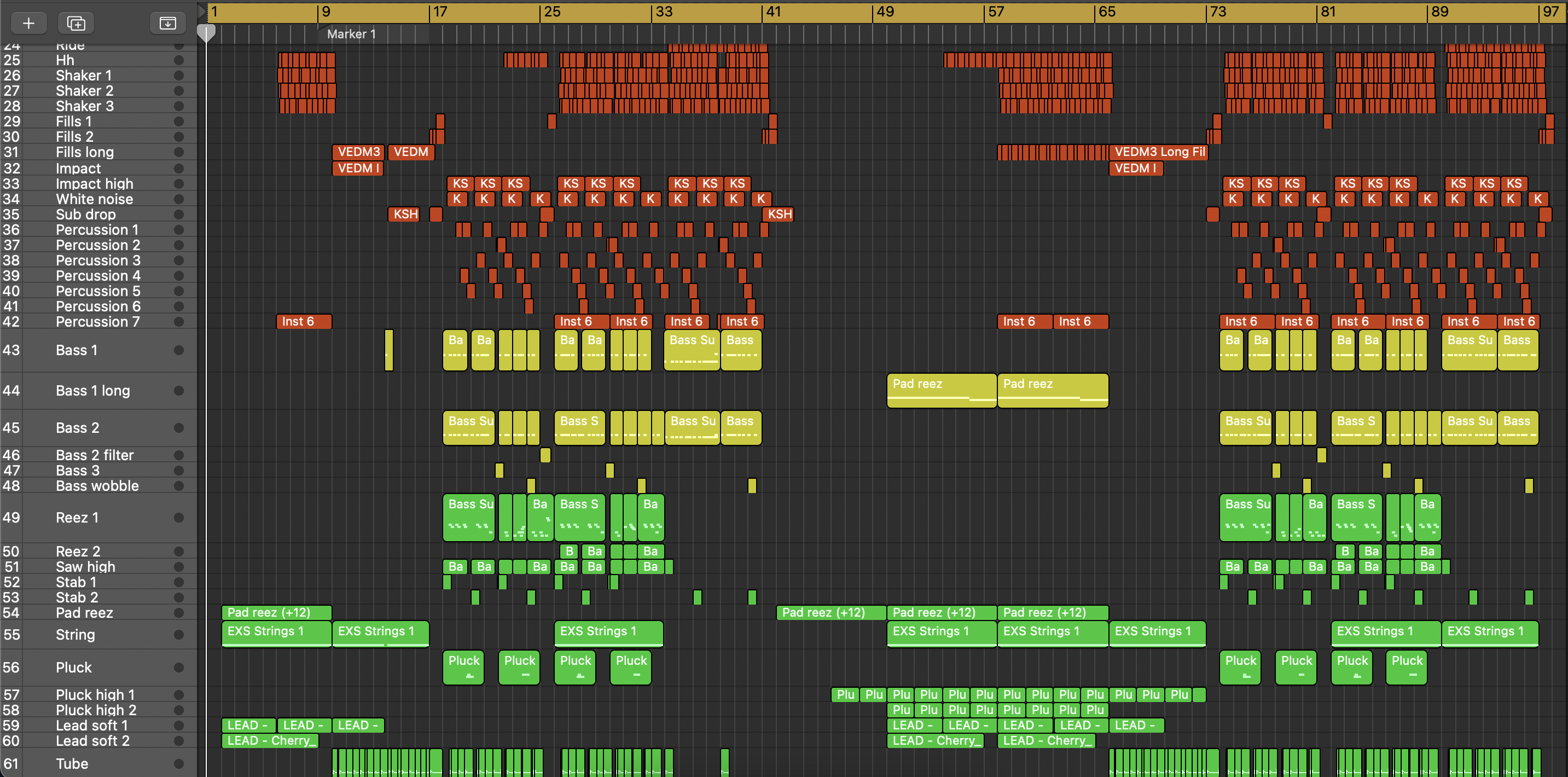Select the Bass 1 long track header
1568x777 pixels.
(x=92, y=390)
